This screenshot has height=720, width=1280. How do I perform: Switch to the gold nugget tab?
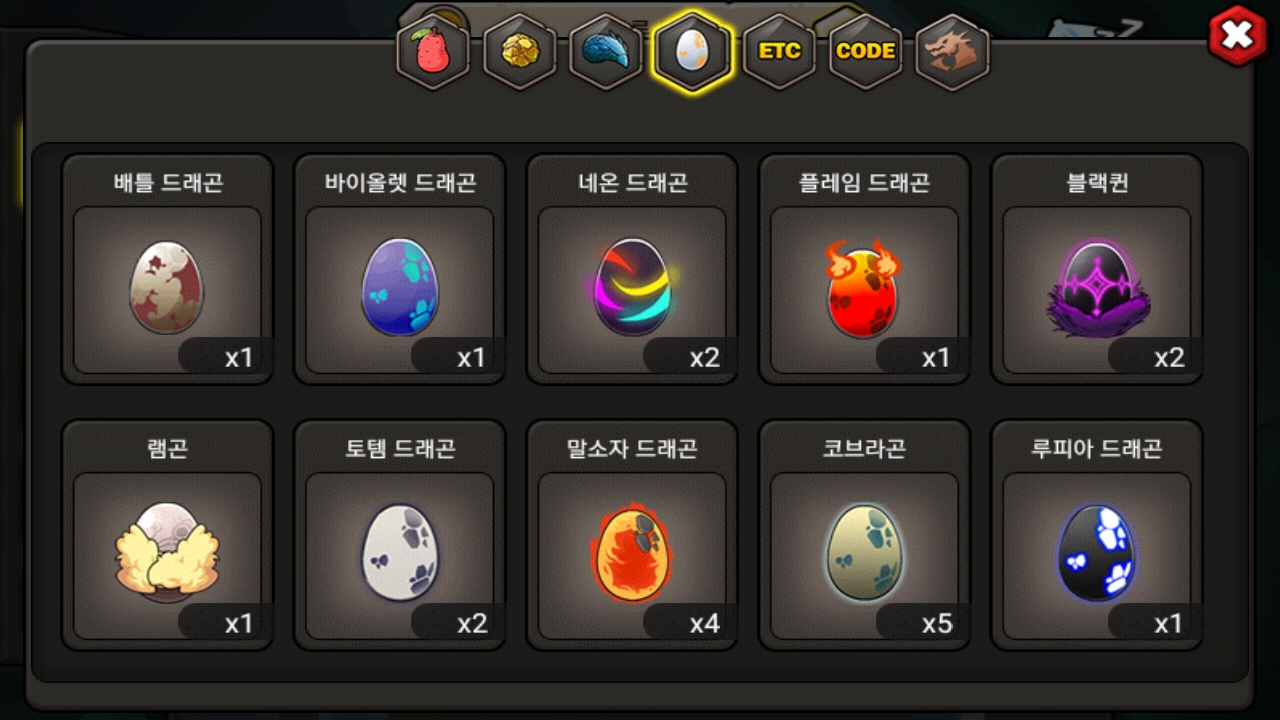coord(520,52)
